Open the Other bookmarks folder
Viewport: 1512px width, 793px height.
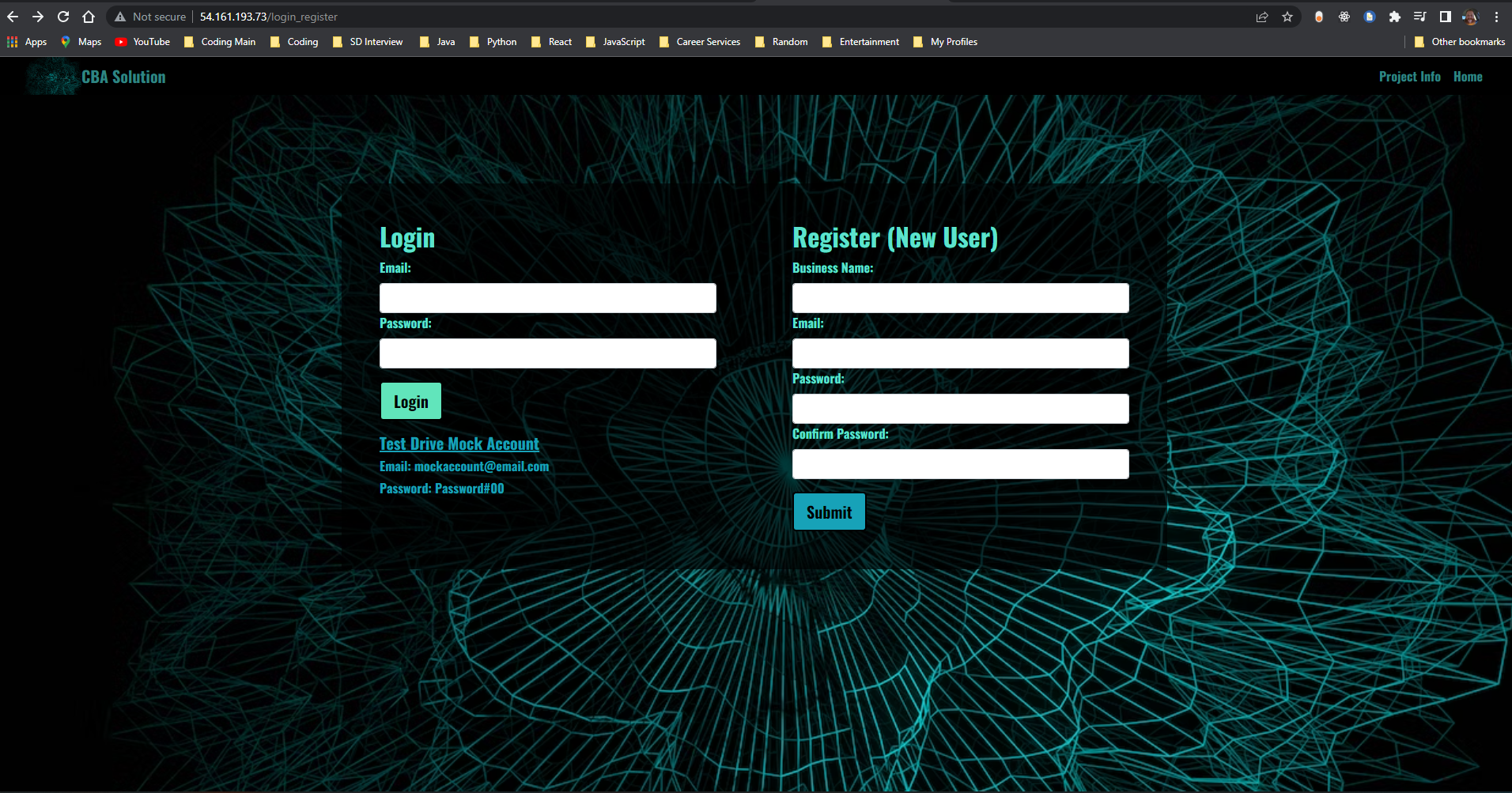(1460, 42)
